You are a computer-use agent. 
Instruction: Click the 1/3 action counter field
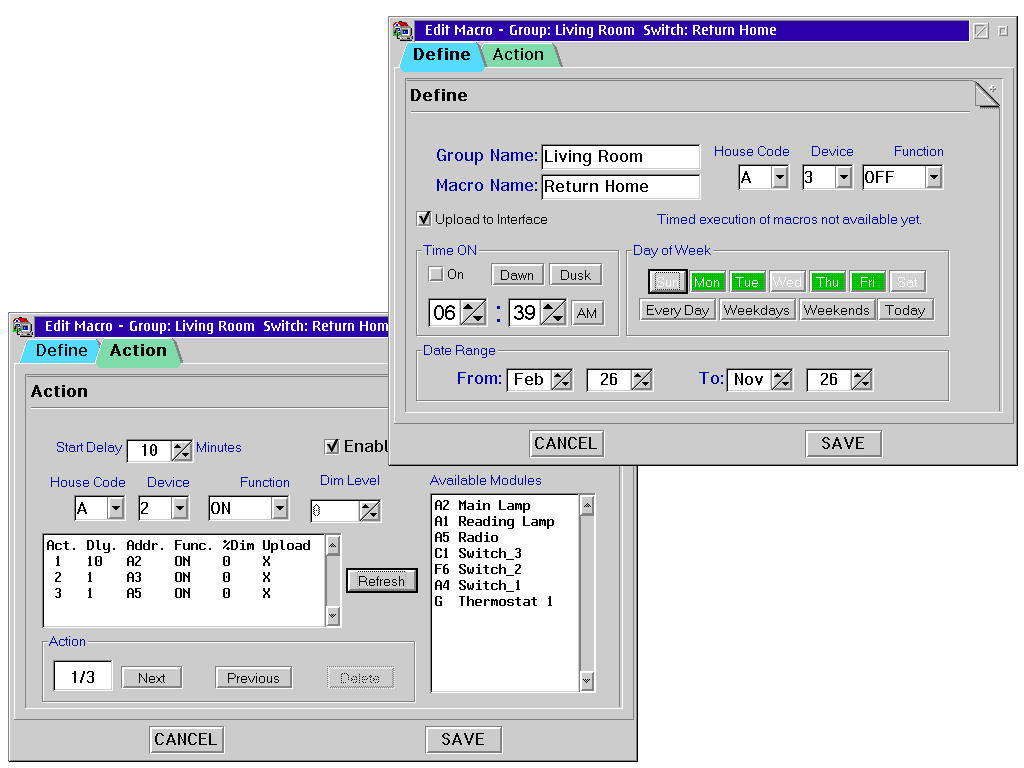click(83, 677)
